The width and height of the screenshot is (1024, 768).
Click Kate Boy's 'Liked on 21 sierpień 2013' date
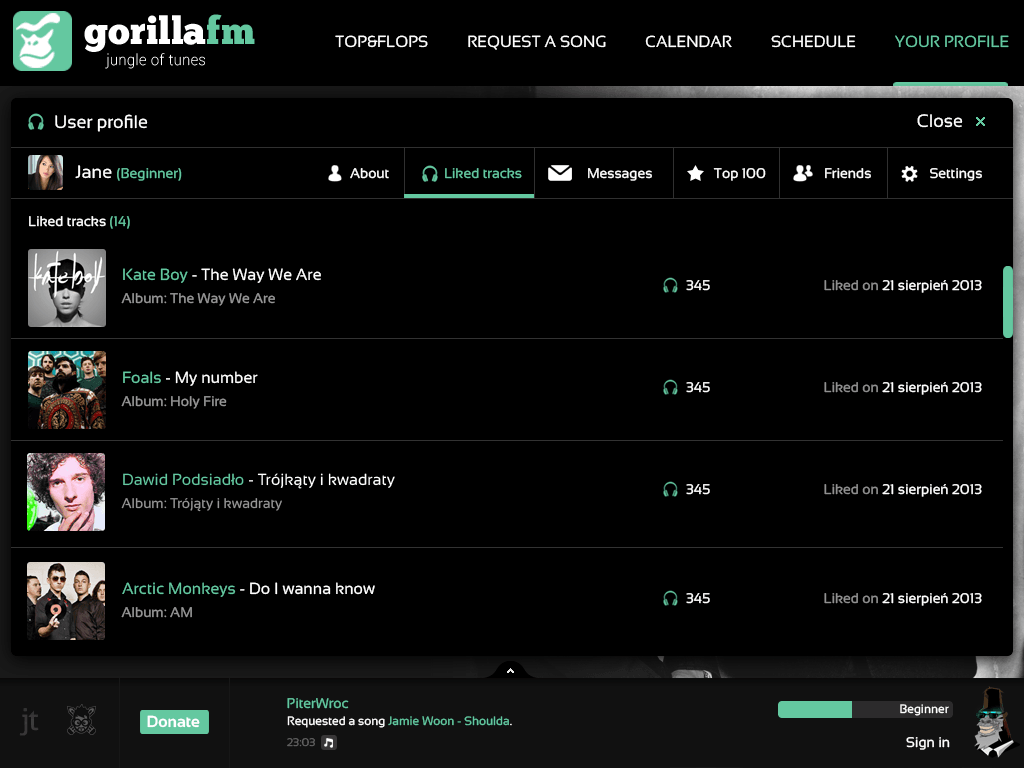coord(903,285)
